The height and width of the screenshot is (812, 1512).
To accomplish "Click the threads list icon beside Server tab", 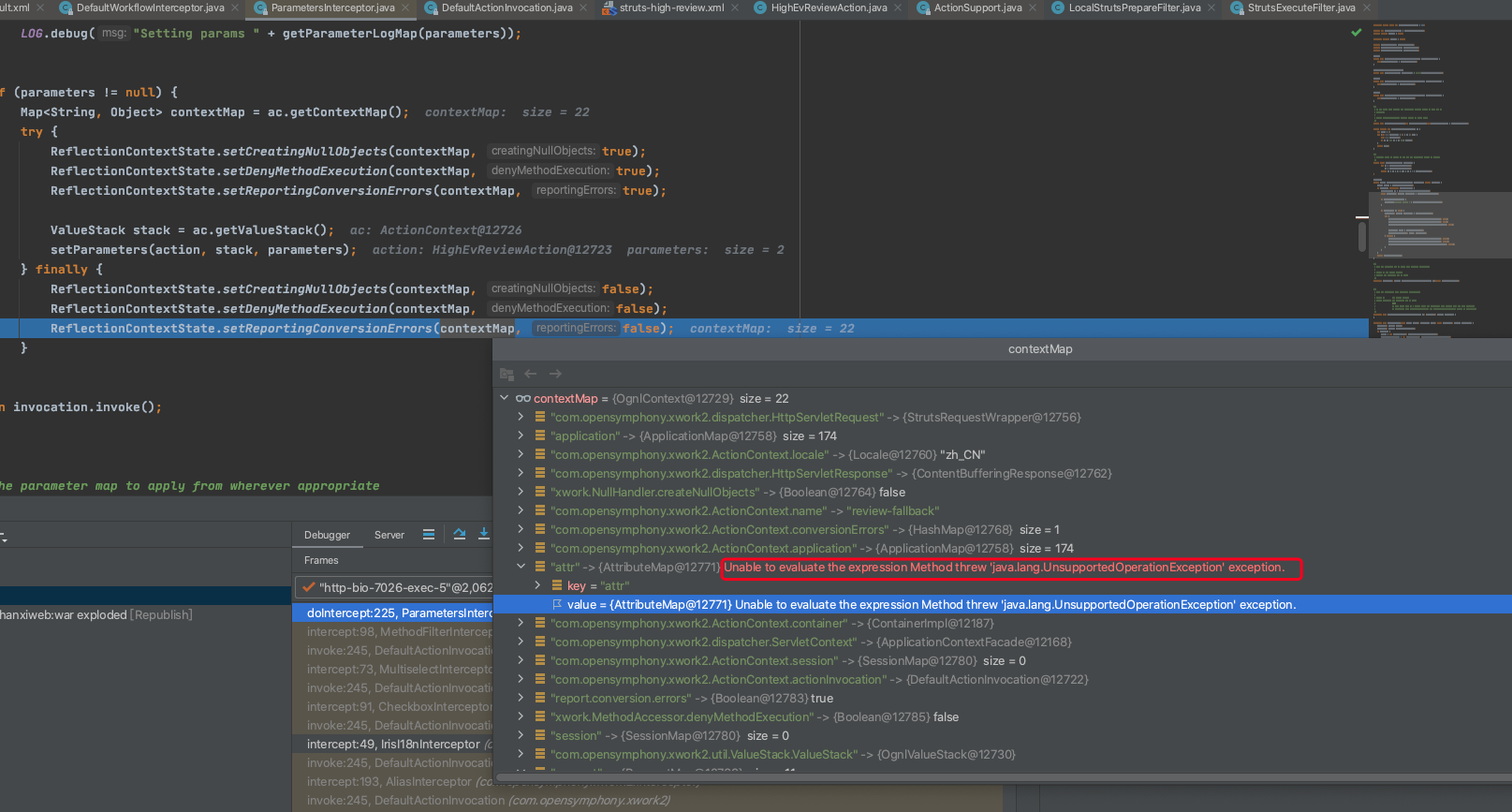I will pos(429,535).
